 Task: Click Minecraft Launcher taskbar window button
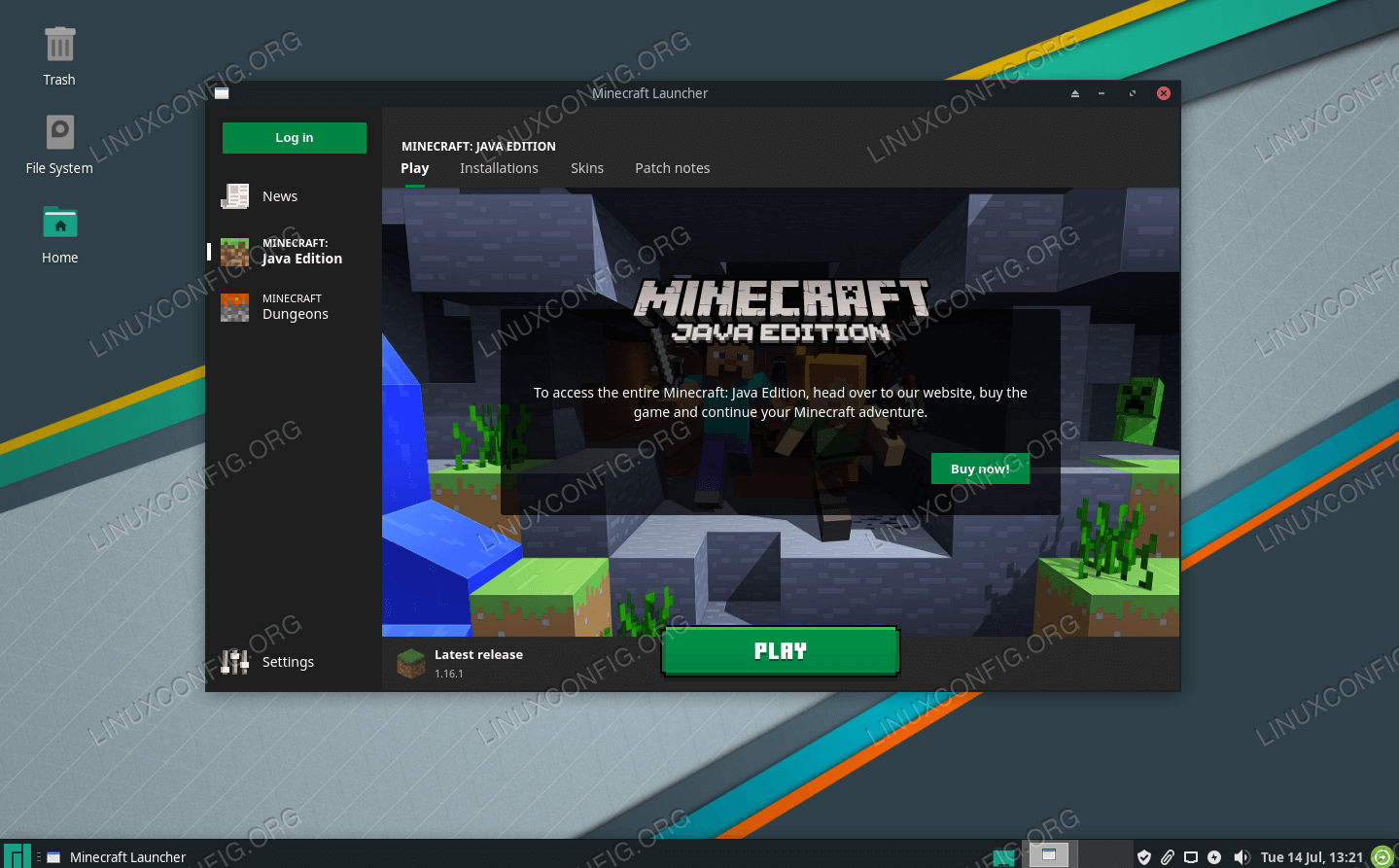[x=117, y=856]
